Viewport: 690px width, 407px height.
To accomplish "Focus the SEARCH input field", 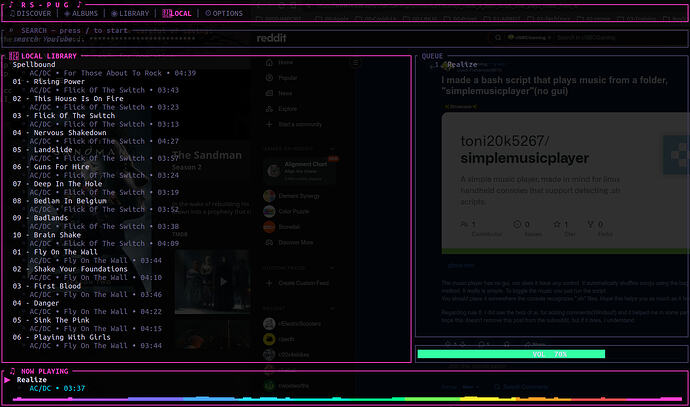I will coord(345,39).
